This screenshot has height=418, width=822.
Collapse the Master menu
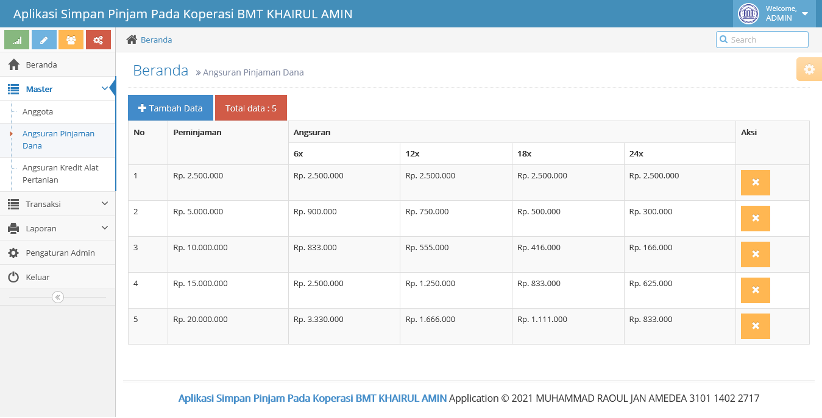coord(58,89)
